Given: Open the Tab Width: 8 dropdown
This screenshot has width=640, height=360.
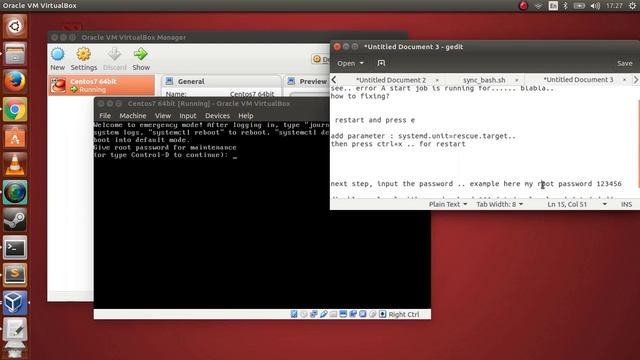Looking at the screenshot, I should pyautogui.click(x=500, y=204).
